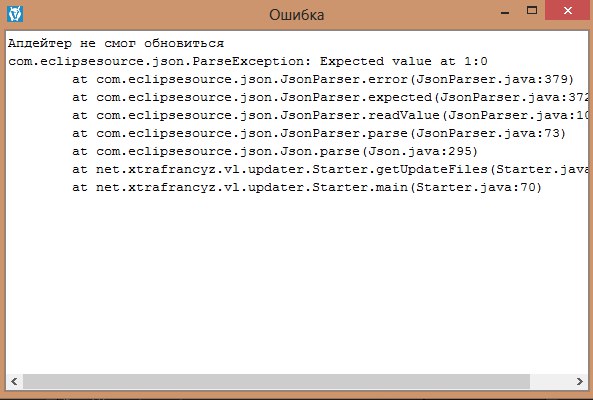Click the launcher app icon in title bar
This screenshot has height=400, width=593.
click(15, 14)
